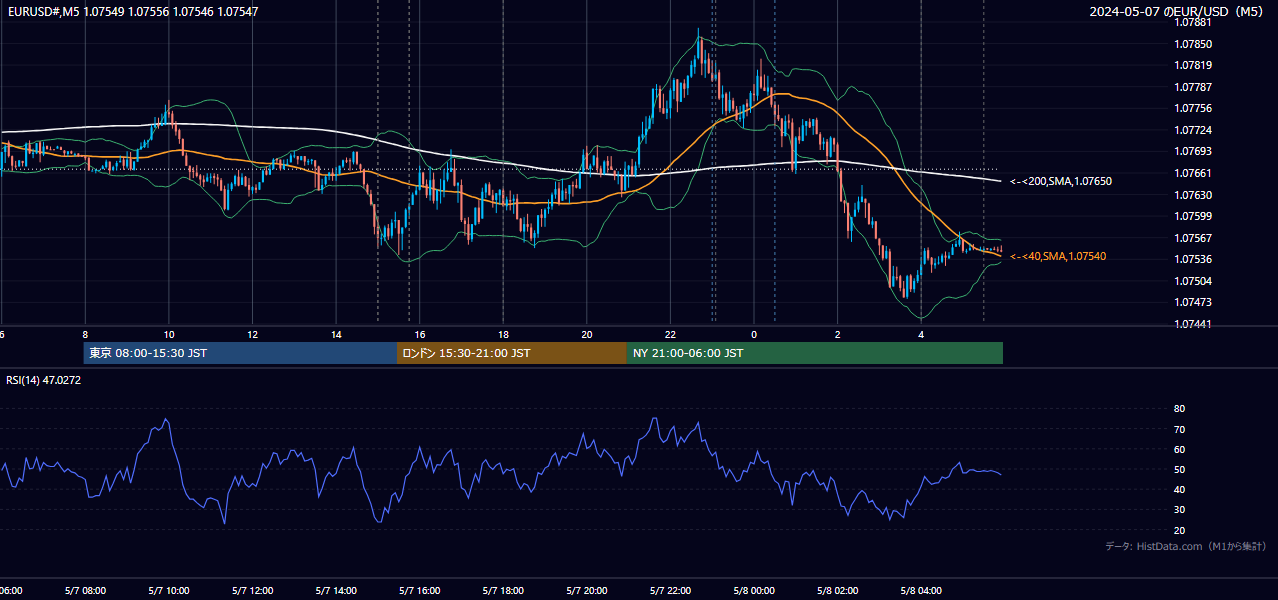The height and width of the screenshot is (600, 1278).
Task: Click price axis value 1.07693
Action: [x=1194, y=151]
